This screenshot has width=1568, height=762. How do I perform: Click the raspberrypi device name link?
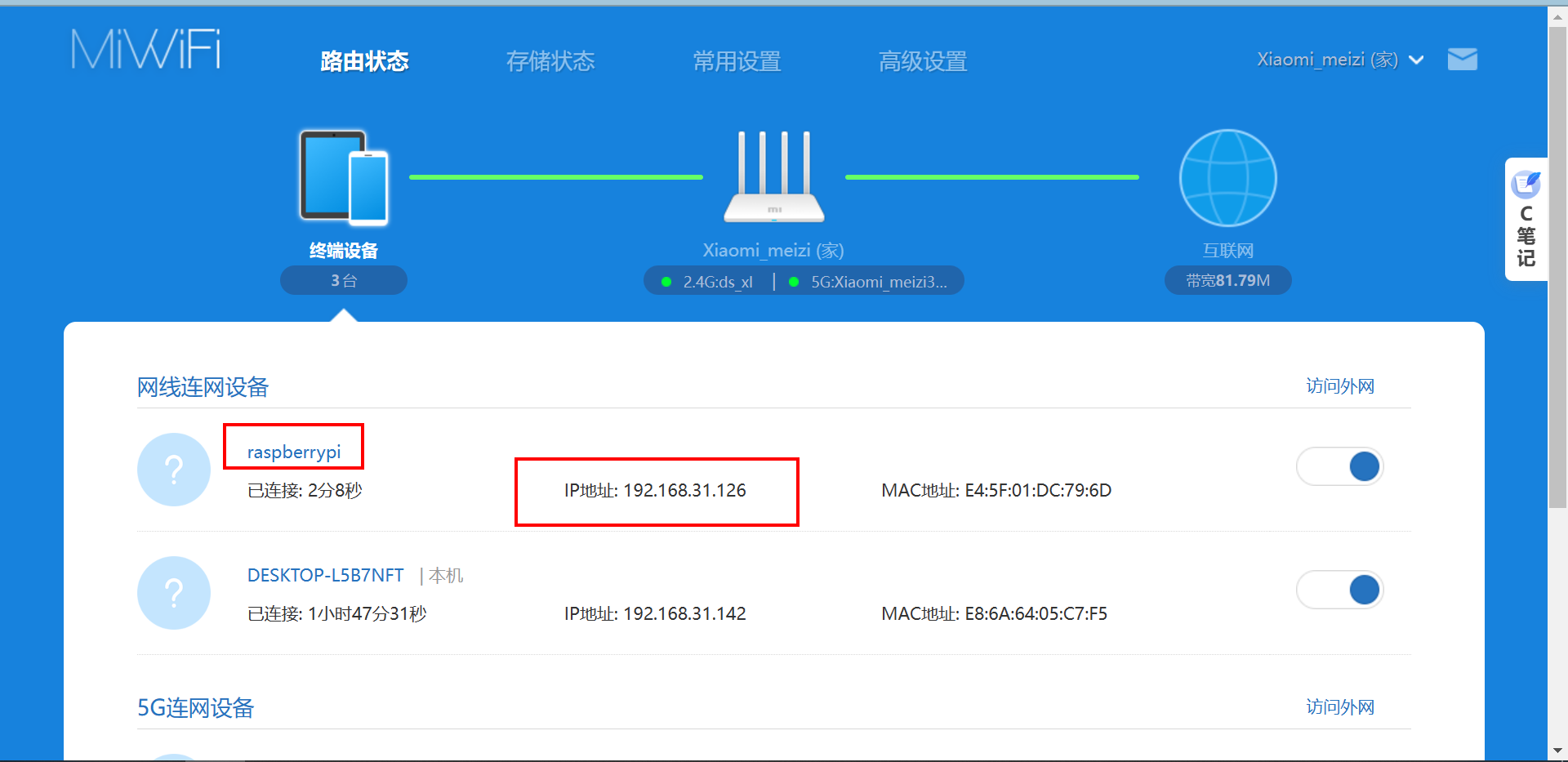coord(294,452)
